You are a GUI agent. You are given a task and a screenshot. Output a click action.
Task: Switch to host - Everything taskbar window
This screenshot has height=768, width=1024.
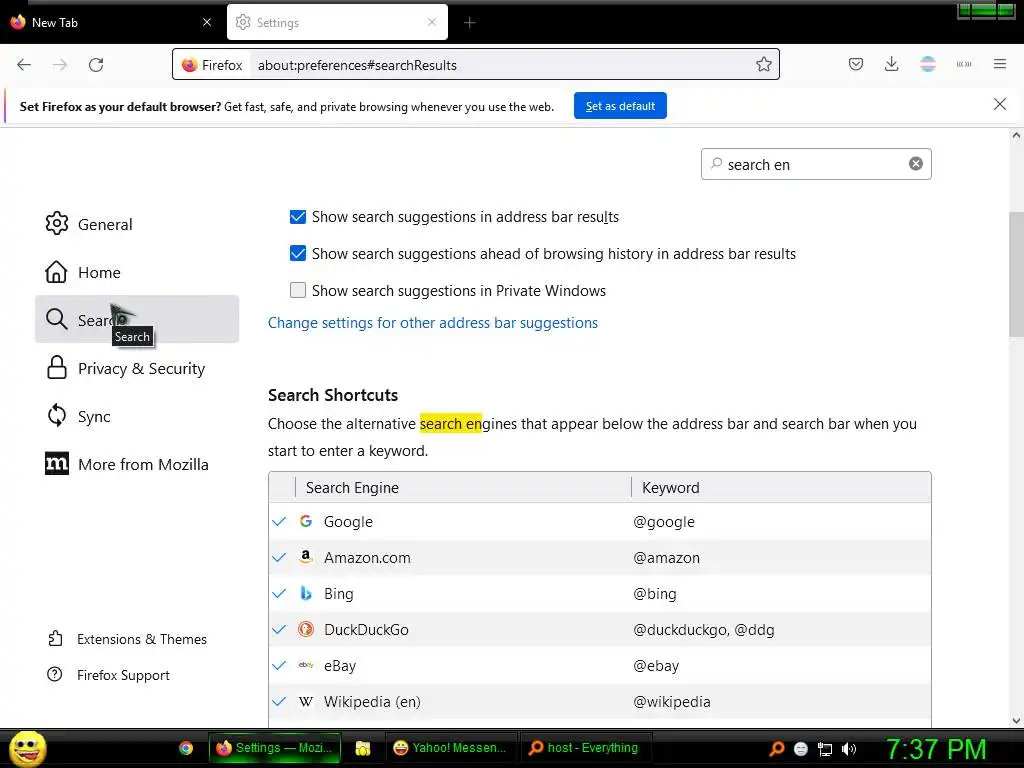pyautogui.click(x=584, y=748)
